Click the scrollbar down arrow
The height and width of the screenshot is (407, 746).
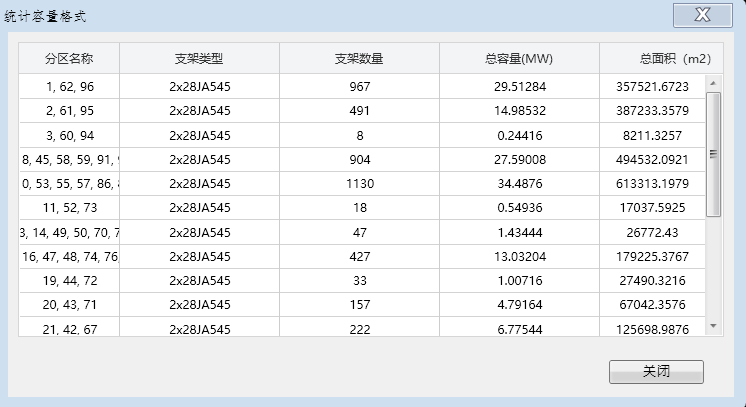[713, 326]
